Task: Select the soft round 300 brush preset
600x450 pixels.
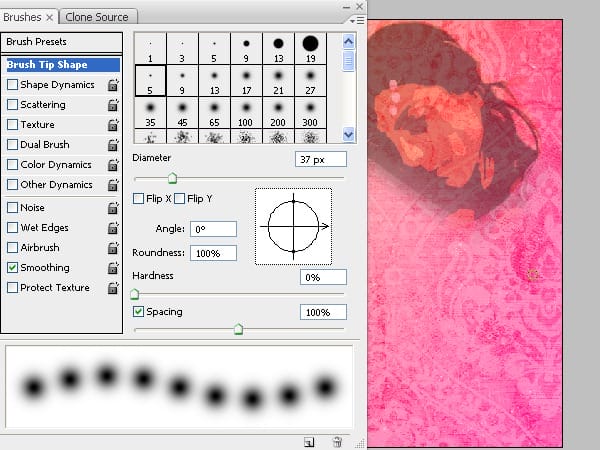Action: (310, 113)
